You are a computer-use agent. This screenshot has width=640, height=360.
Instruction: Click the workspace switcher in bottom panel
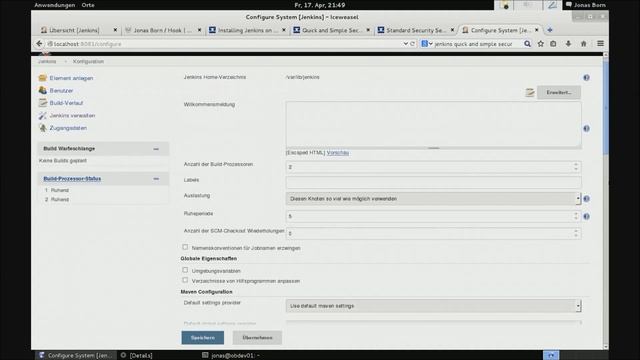tap(551, 355)
